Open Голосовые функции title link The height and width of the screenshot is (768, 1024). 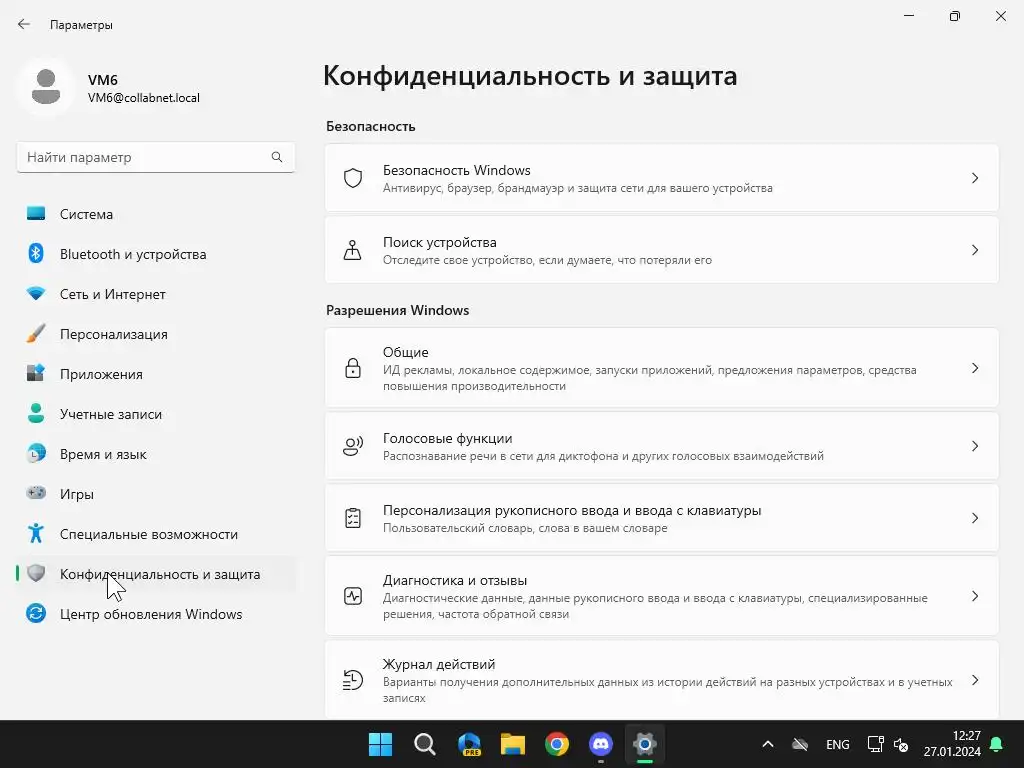tap(447, 438)
